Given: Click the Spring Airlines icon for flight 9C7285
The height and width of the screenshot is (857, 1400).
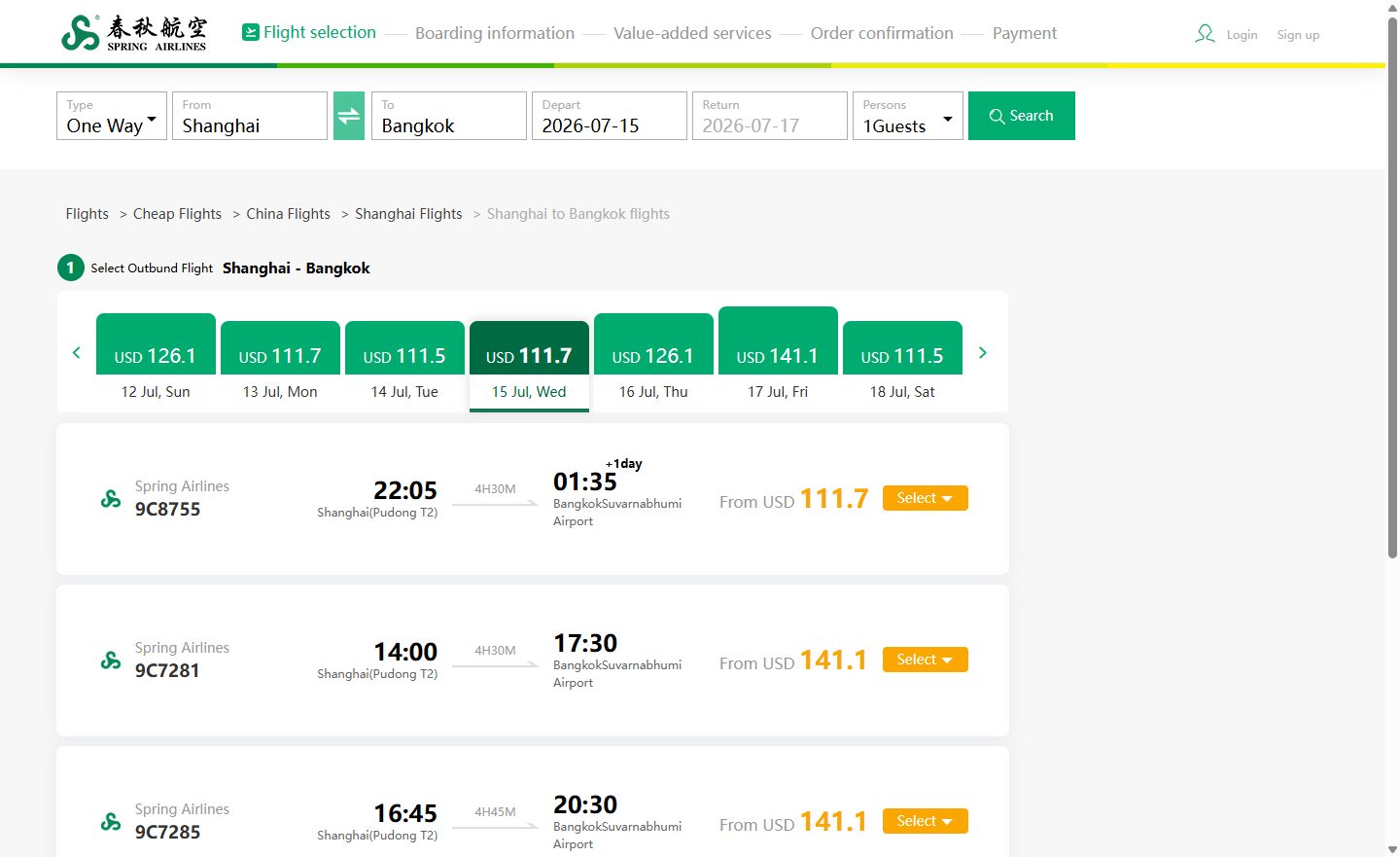Looking at the screenshot, I should 111,822.
